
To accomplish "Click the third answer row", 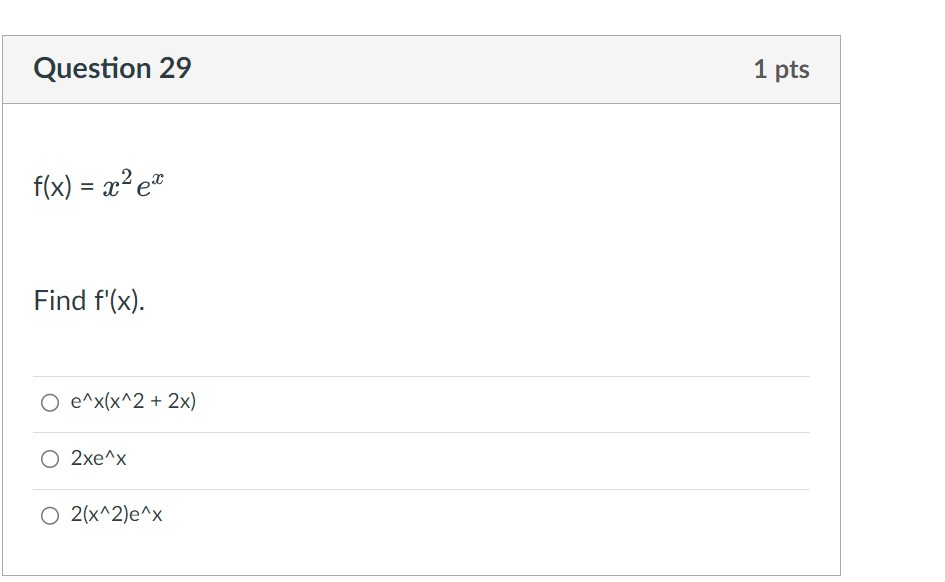I will click(300, 516).
